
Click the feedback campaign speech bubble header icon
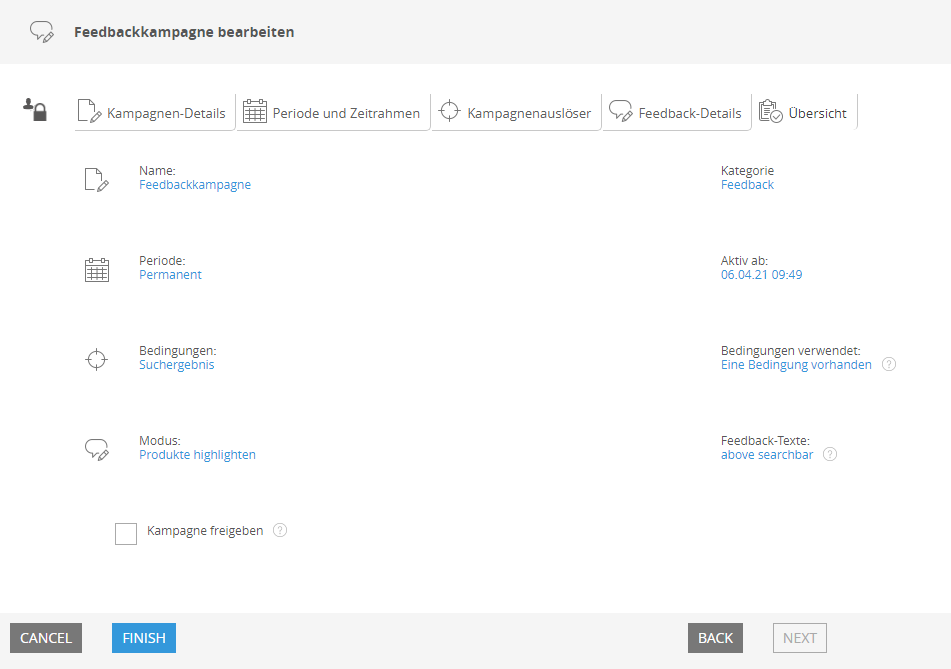point(42,32)
